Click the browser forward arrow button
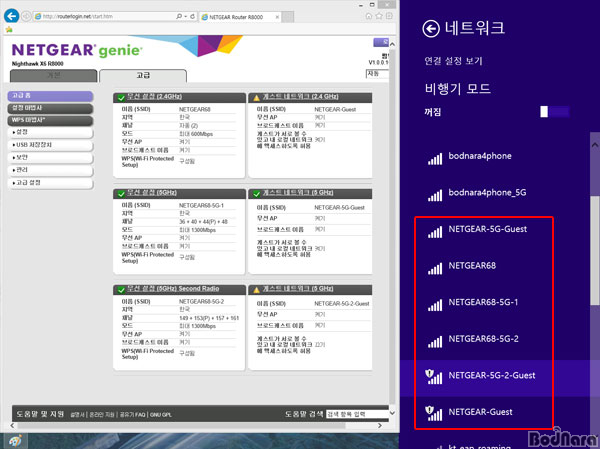Screen dimensions: 600x449 pyautogui.click(x=26, y=16)
